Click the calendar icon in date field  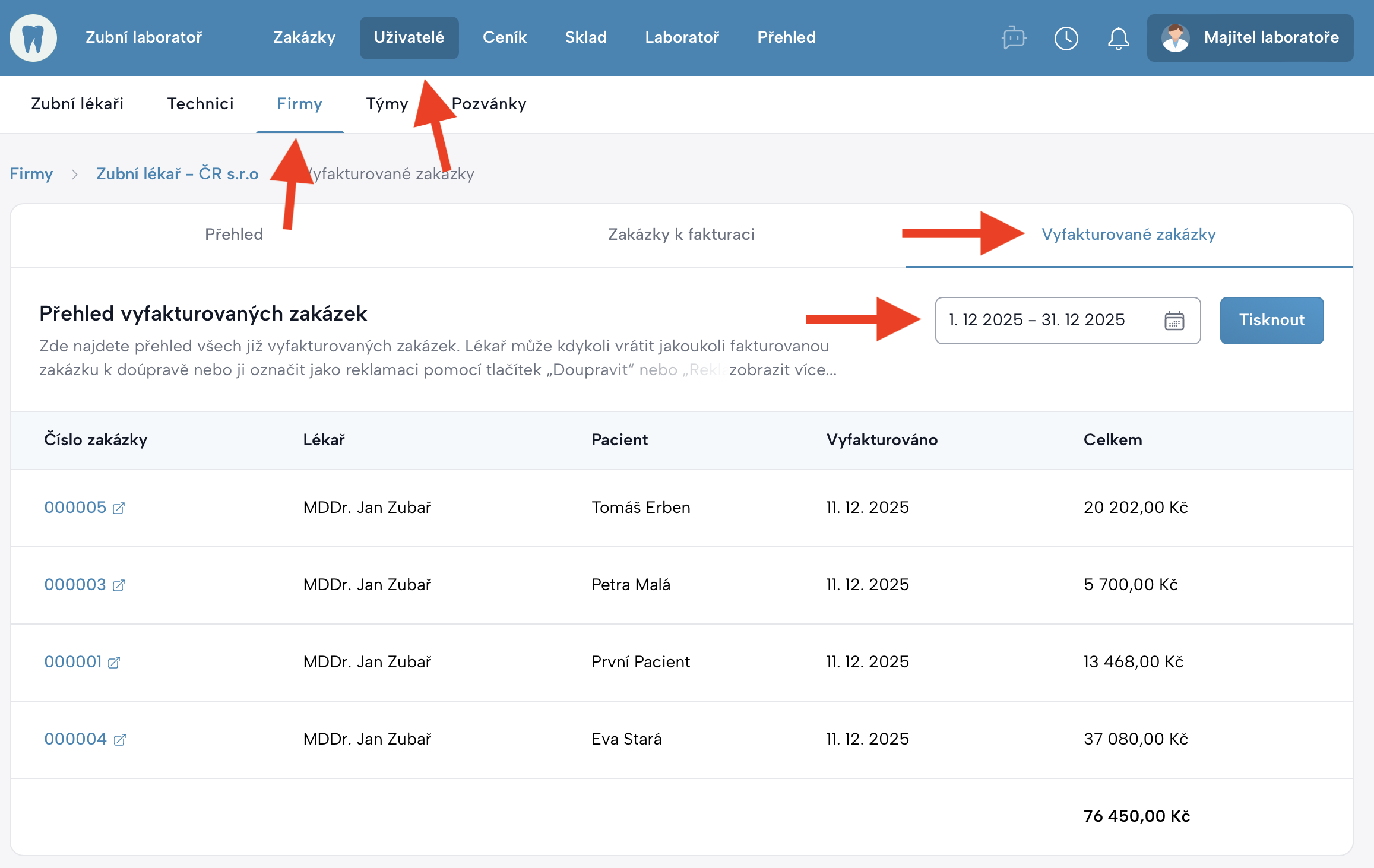[x=1174, y=321]
